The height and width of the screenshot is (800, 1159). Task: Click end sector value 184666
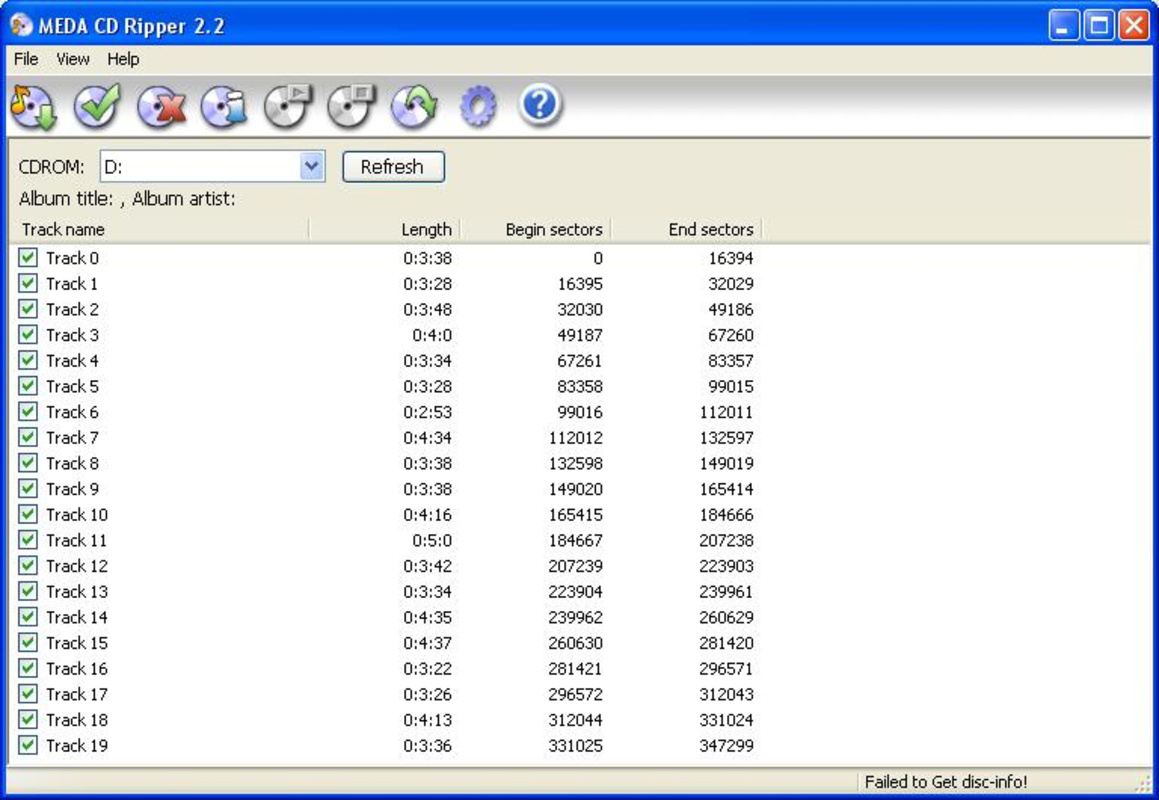click(727, 515)
